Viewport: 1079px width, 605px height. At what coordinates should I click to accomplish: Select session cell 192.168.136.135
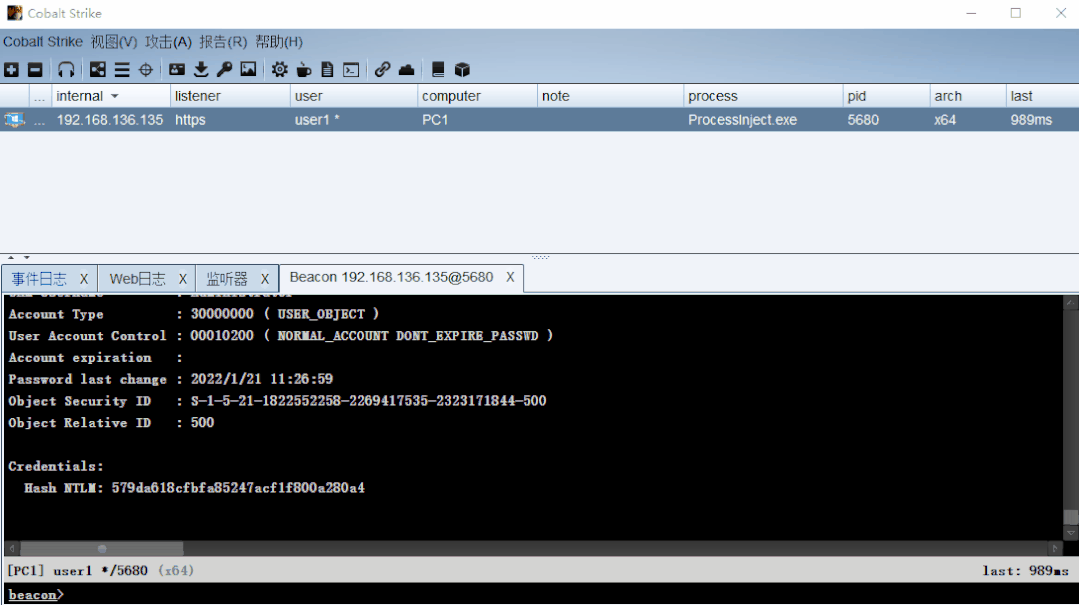110,120
